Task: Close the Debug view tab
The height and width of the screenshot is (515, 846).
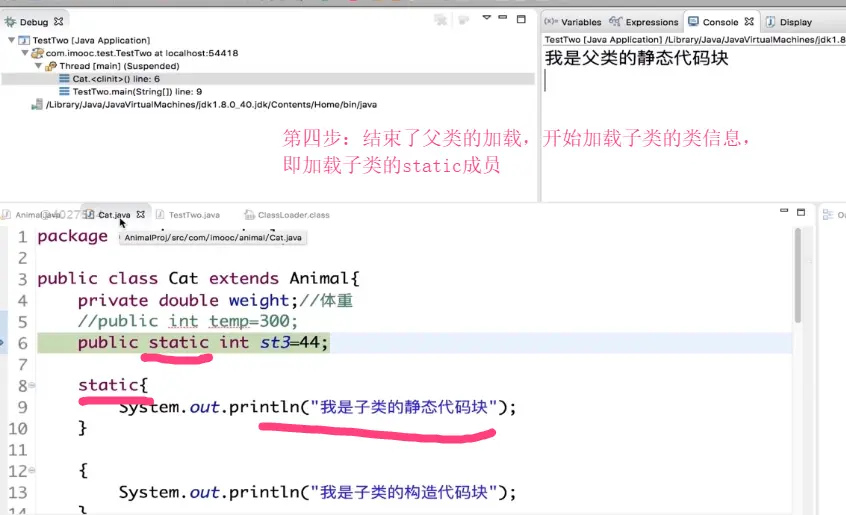Action: click(59, 22)
